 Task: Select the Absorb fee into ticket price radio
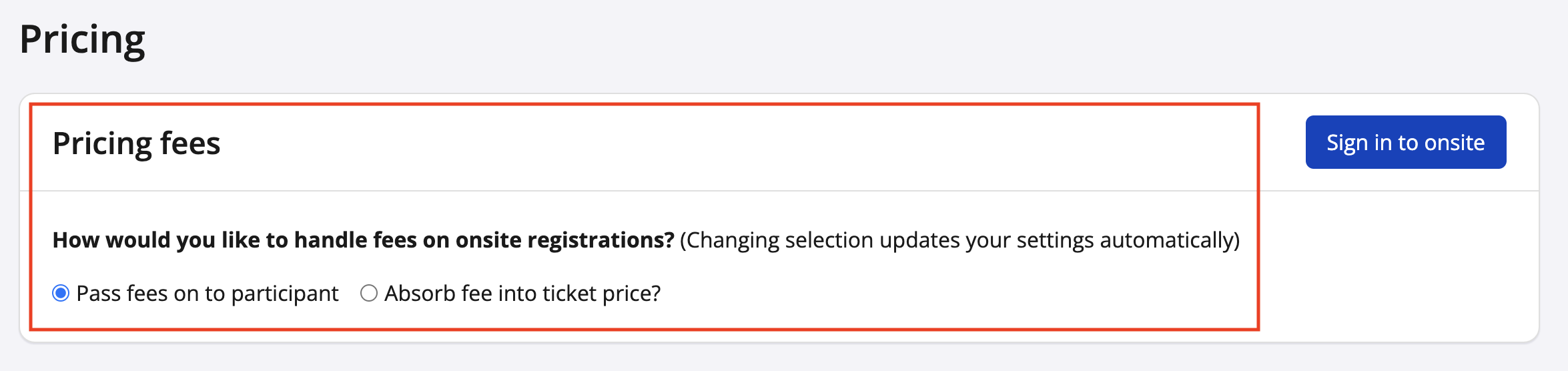tap(369, 293)
